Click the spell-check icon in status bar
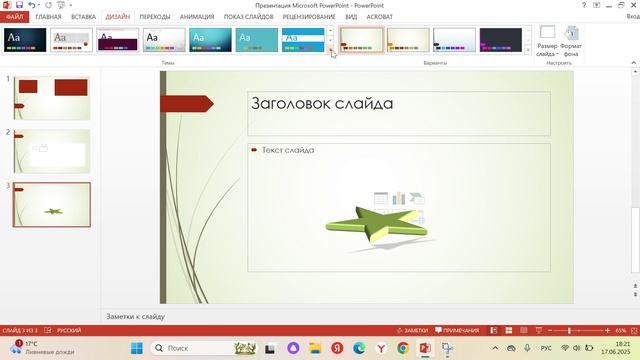 48,330
